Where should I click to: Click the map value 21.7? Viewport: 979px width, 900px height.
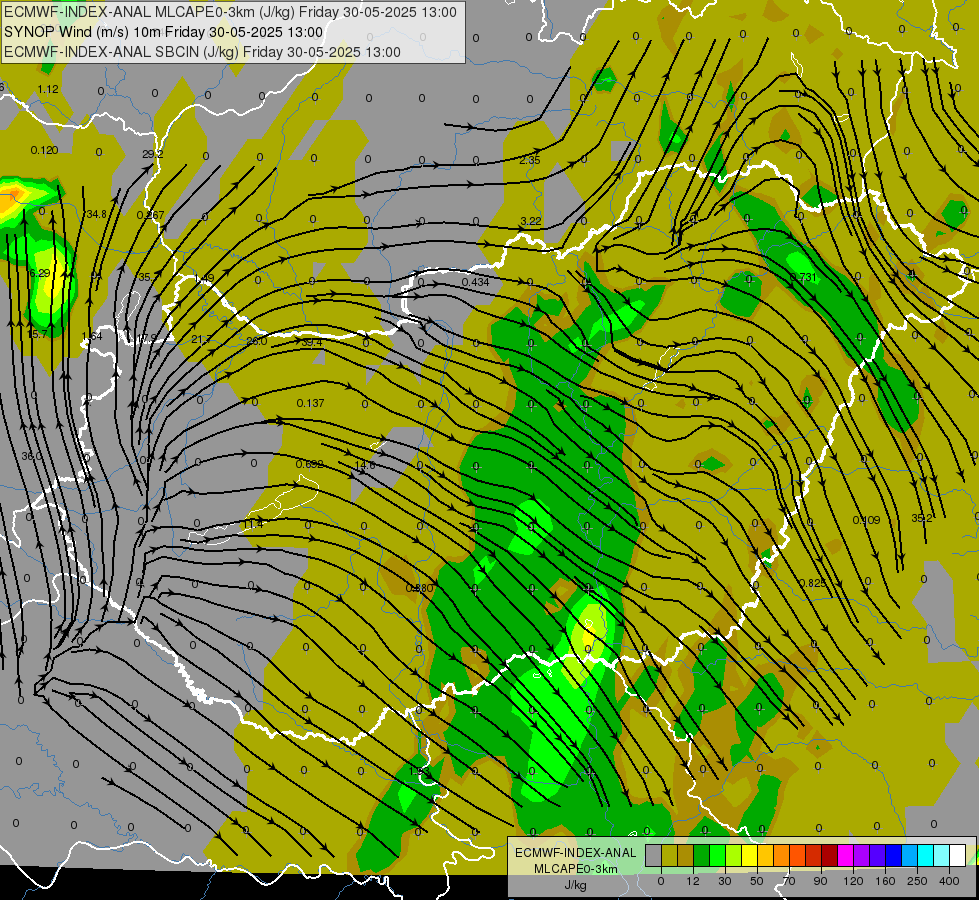[x=202, y=340]
